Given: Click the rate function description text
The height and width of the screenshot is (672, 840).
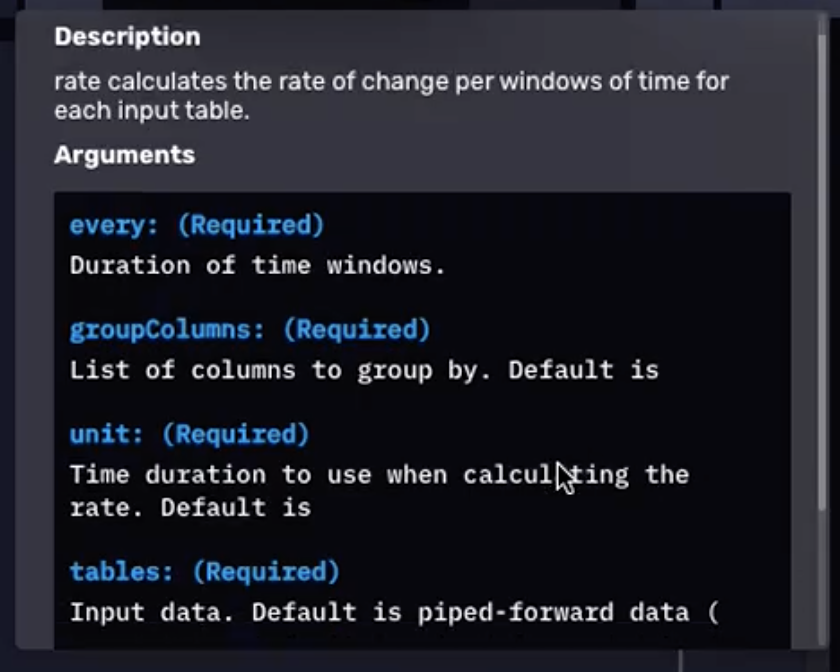Looking at the screenshot, I should (x=390, y=95).
